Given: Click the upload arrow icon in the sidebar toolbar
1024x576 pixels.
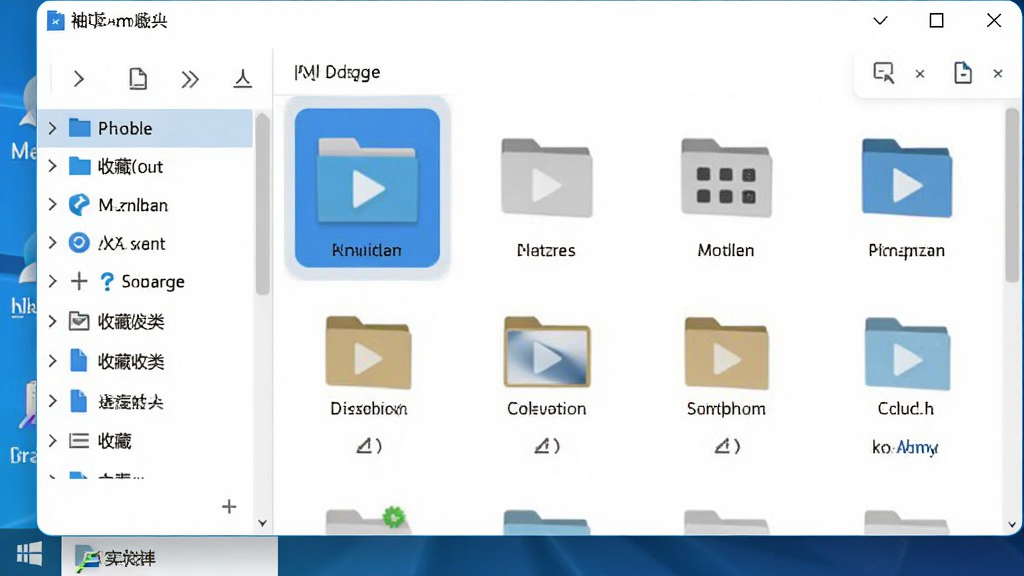Looking at the screenshot, I should click(242, 79).
